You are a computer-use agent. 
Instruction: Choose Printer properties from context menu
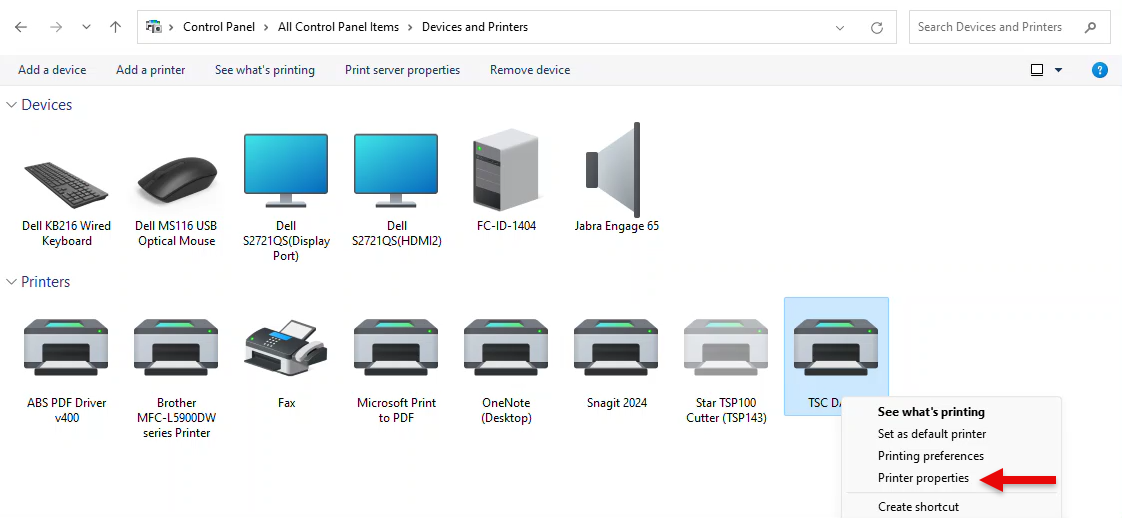point(923,479)
